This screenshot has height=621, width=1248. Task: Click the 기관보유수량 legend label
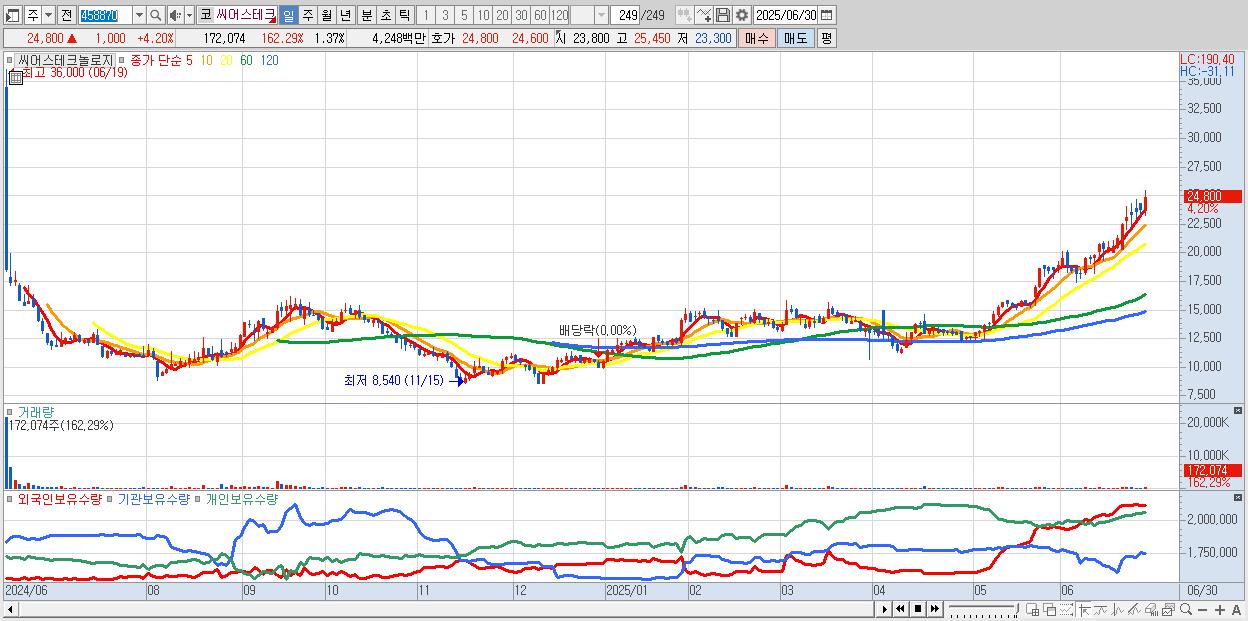point(152,498)
